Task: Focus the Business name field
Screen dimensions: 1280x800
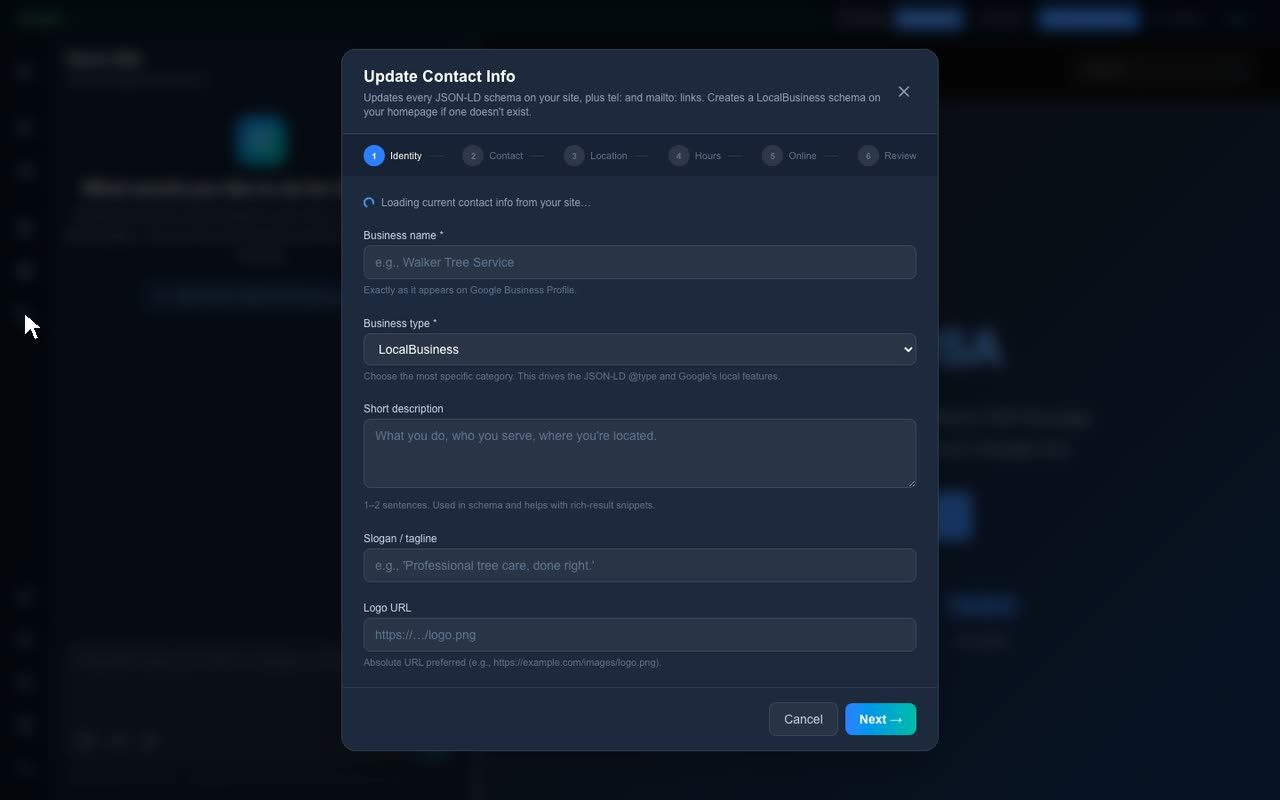Action: pyautogui.click(x=640, y=262)
